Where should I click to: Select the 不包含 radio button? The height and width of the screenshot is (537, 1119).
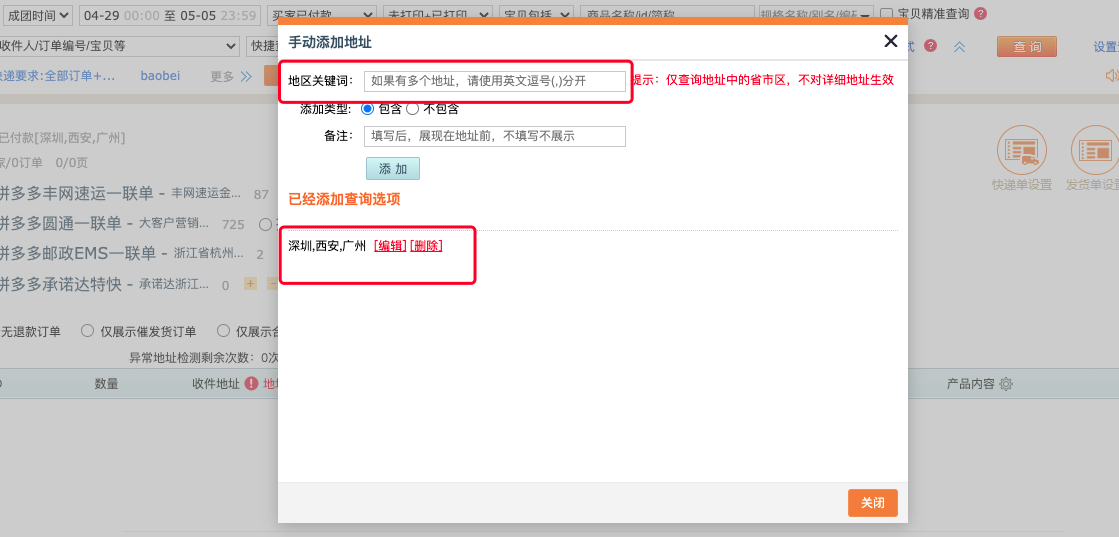pyautogui.click(x=412, y=109)
